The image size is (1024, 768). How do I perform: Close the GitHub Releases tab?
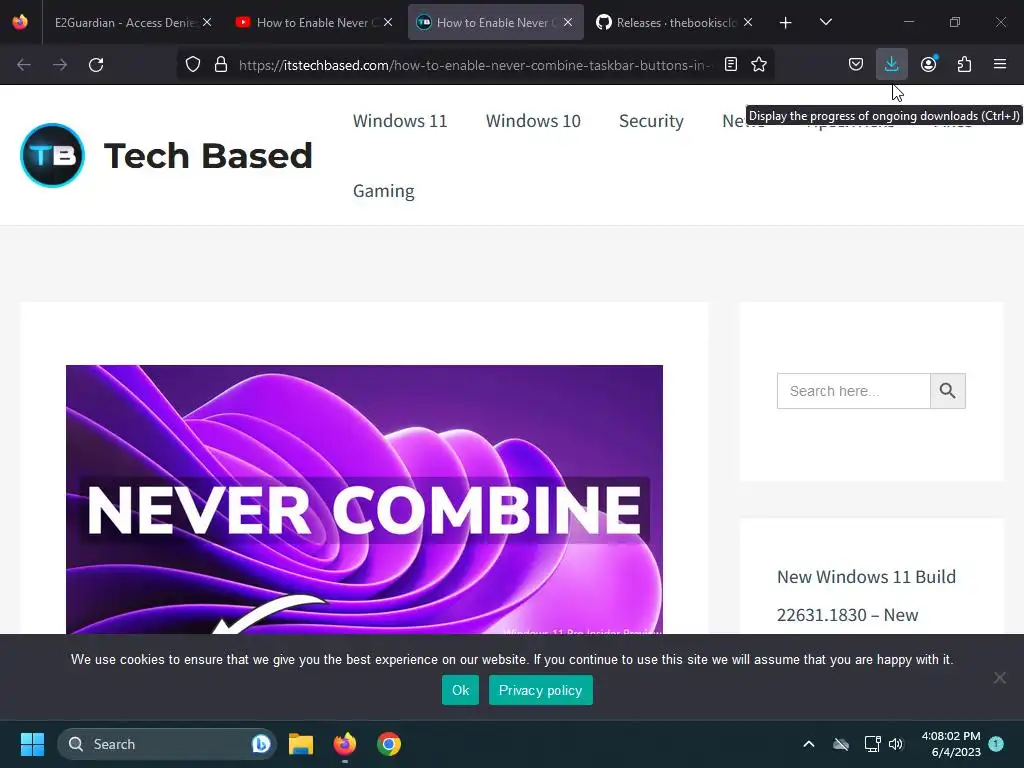click(748, 22)
